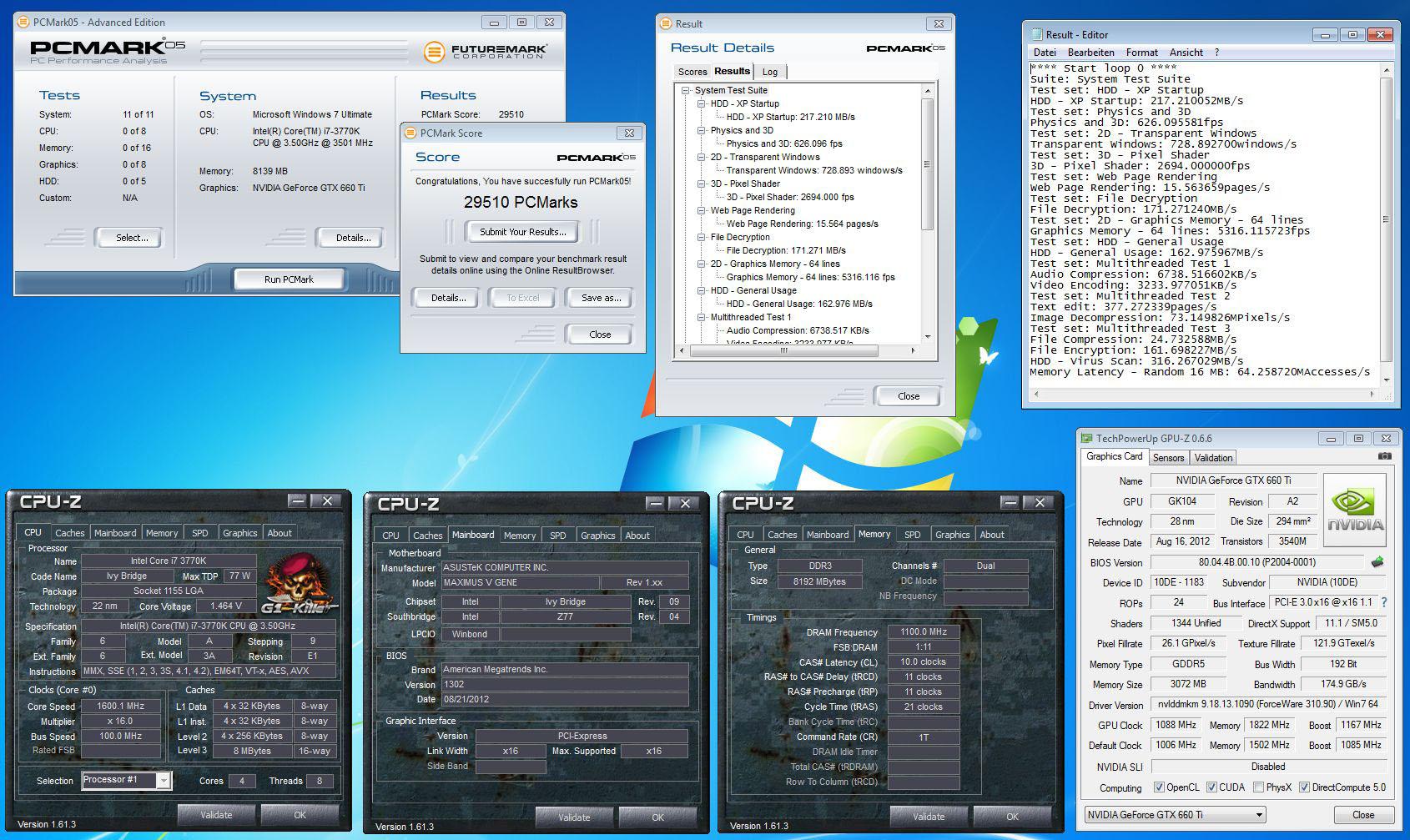1410x840 pixels.
Task: Open the Datei menu in the editor
Action: pyautogui.click(x=1045, y=53)
